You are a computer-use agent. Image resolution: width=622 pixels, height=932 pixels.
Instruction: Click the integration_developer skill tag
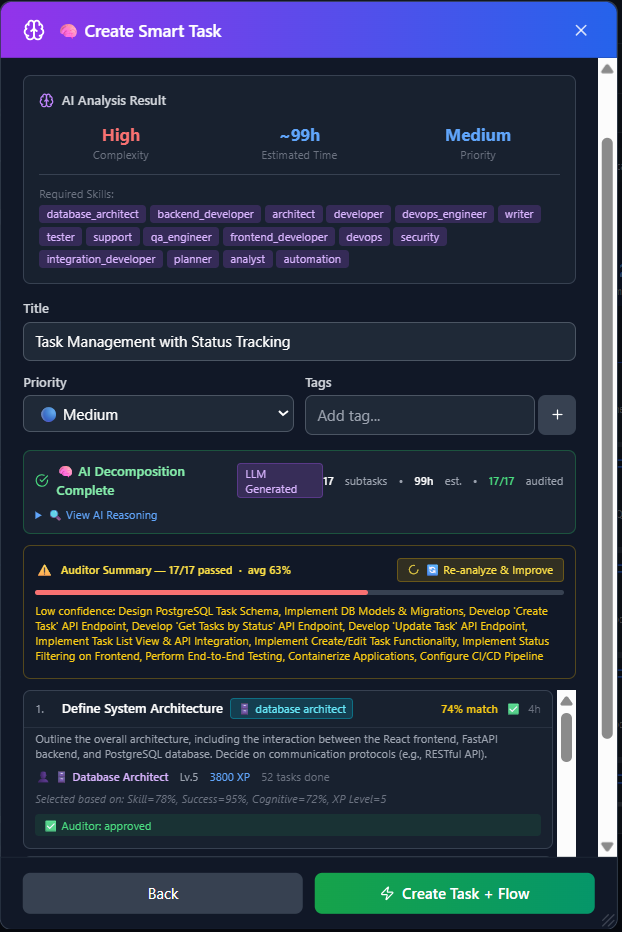click(x=100, y=259)
